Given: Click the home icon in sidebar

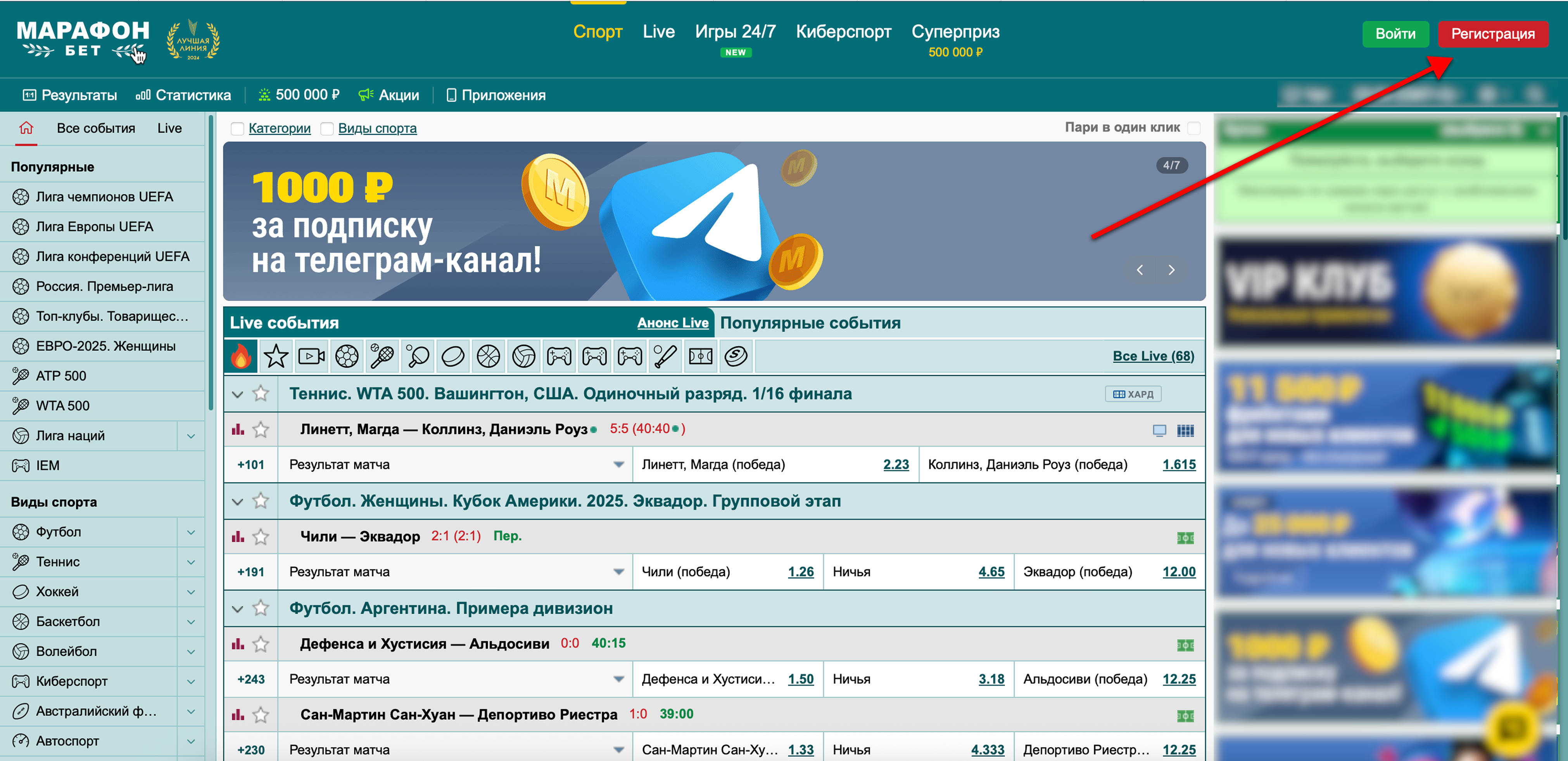Looking at the screenshot, I should pyautogui.click(x=26, y=128).
